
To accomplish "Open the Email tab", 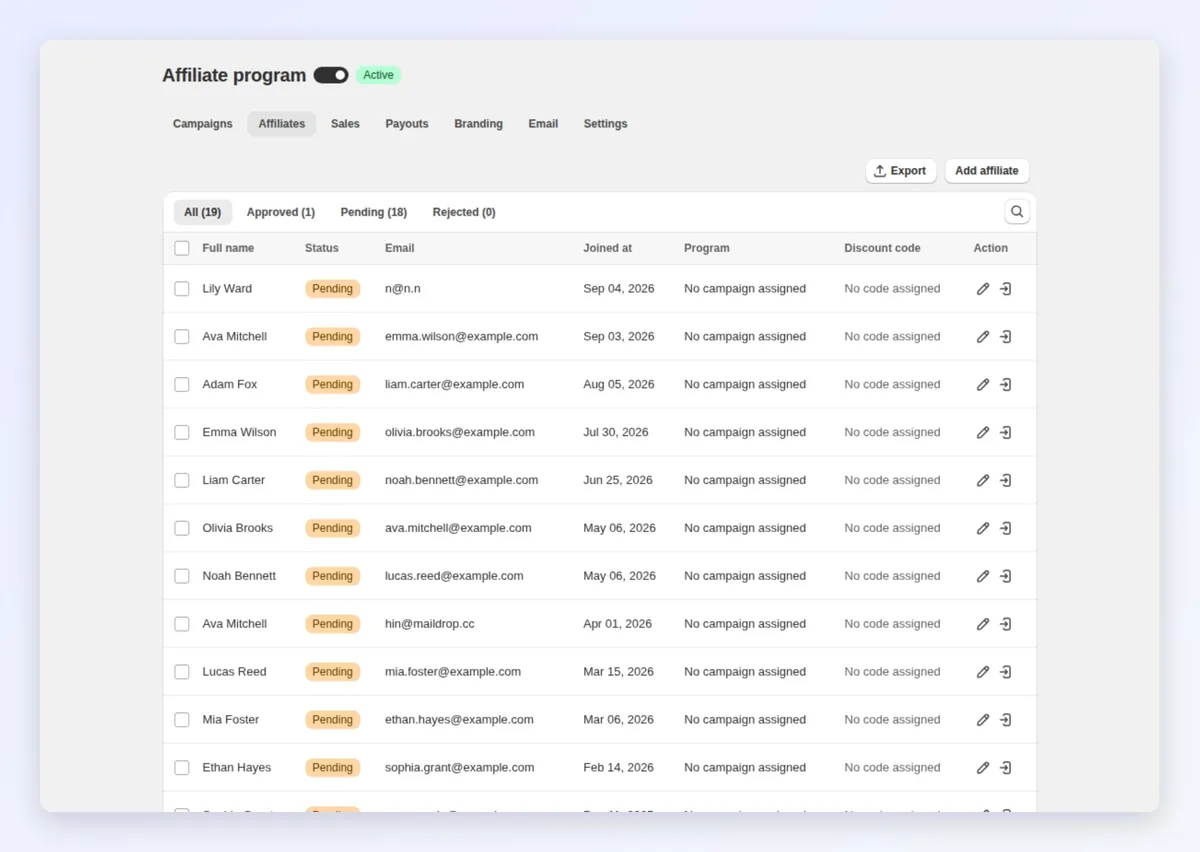I will [x=543, y=124].
